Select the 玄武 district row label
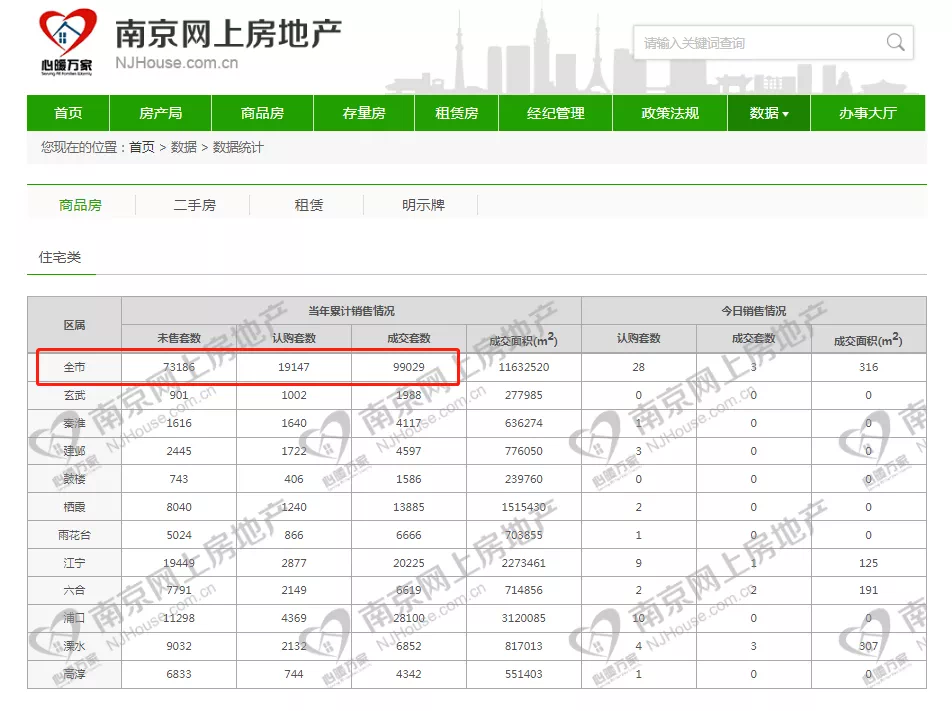 [74, 395]
